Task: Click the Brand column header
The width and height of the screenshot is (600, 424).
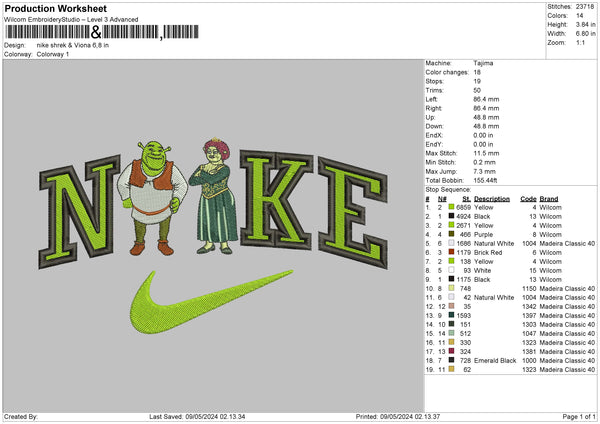Action: 549,199
